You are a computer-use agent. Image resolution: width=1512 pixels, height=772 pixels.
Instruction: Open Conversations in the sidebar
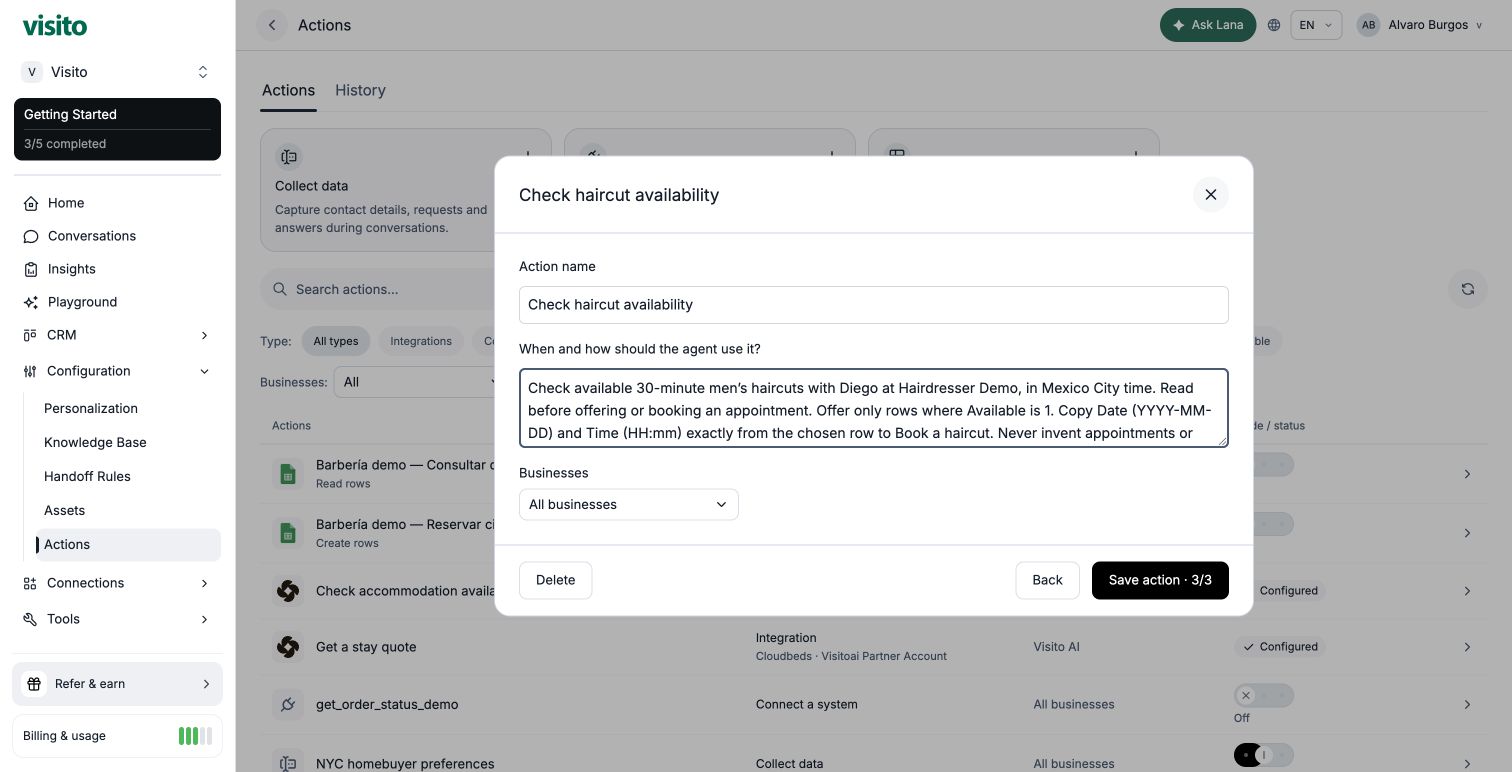click(x=91, y=236)
